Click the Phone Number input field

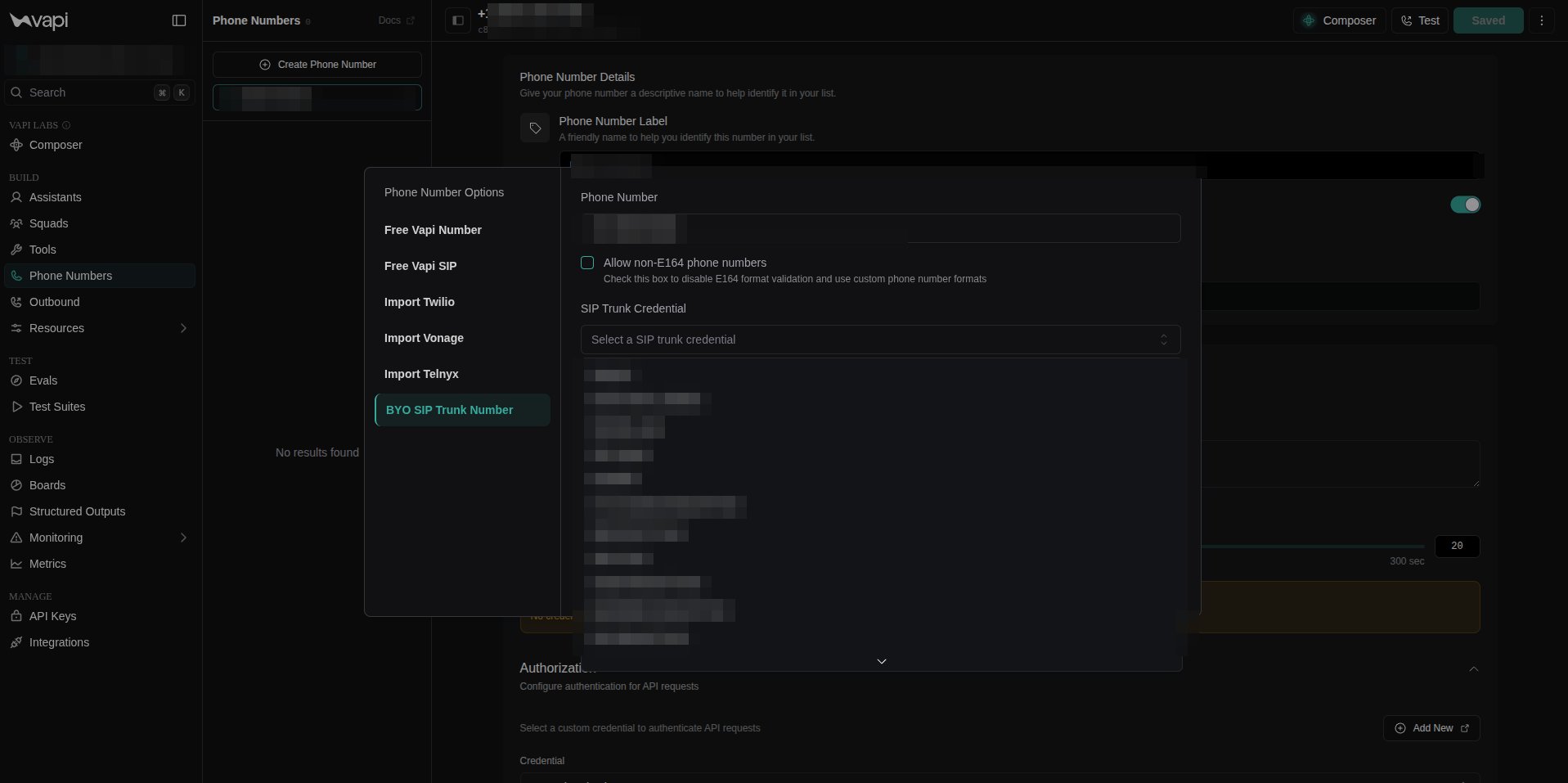[881, 228]
